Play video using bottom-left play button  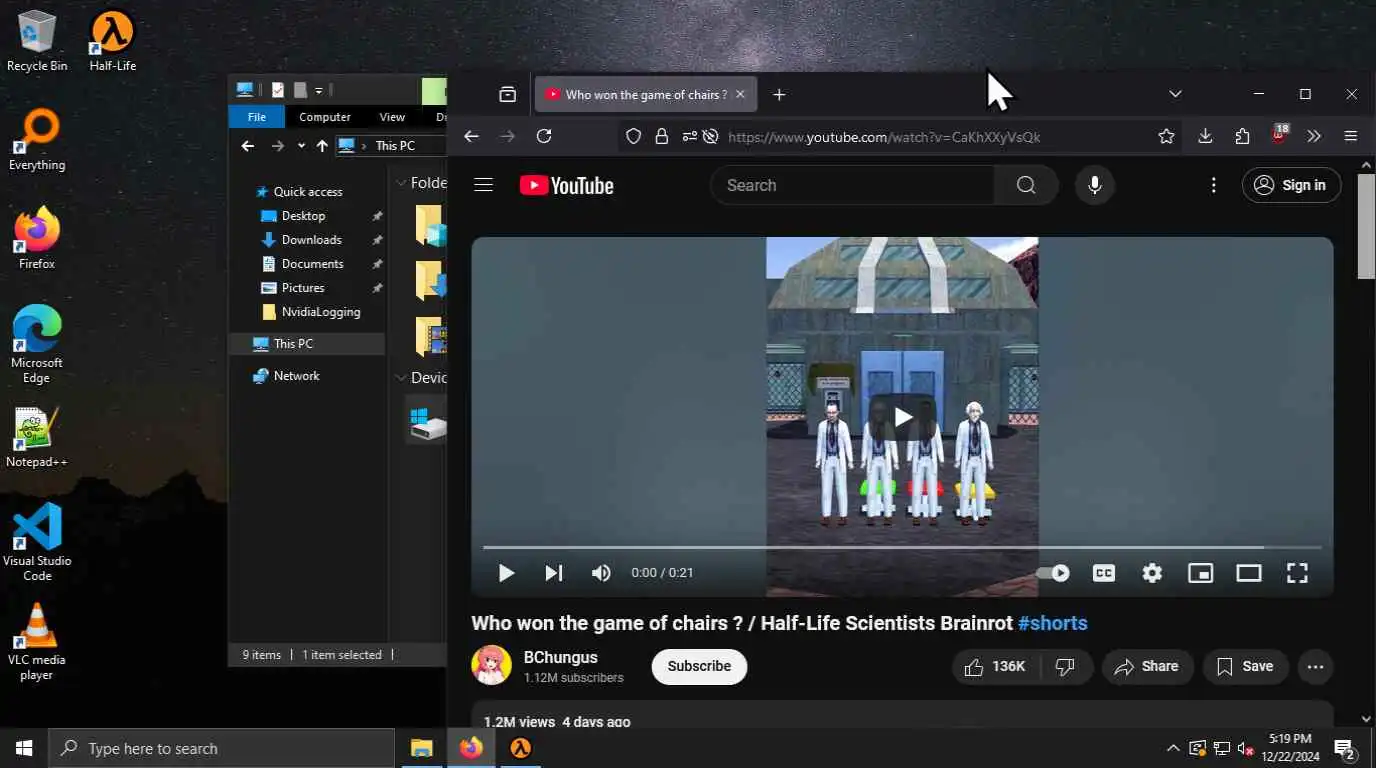[506, 573]
